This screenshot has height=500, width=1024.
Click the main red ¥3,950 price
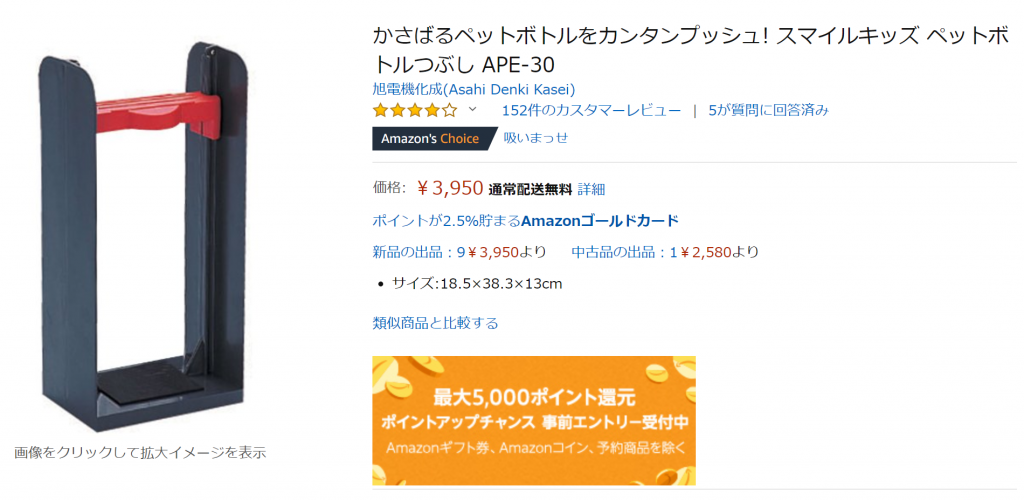[x=450, y=187]
